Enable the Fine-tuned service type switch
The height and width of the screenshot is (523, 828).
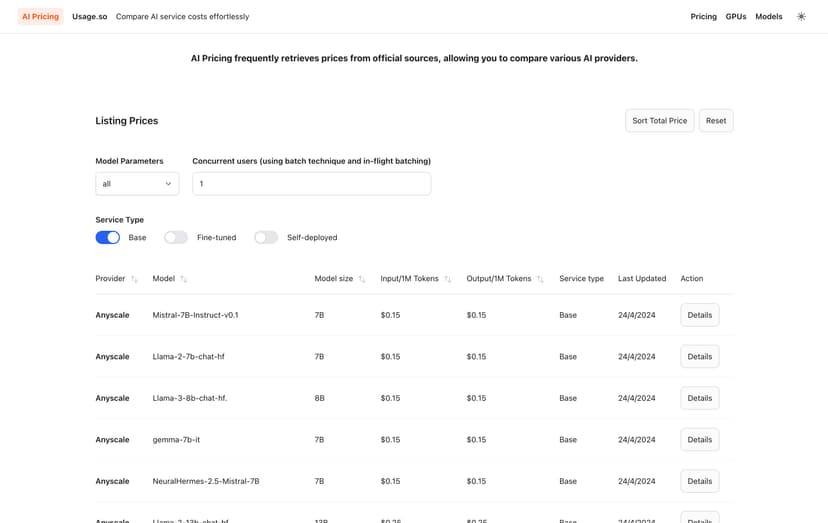click(176, 238)
